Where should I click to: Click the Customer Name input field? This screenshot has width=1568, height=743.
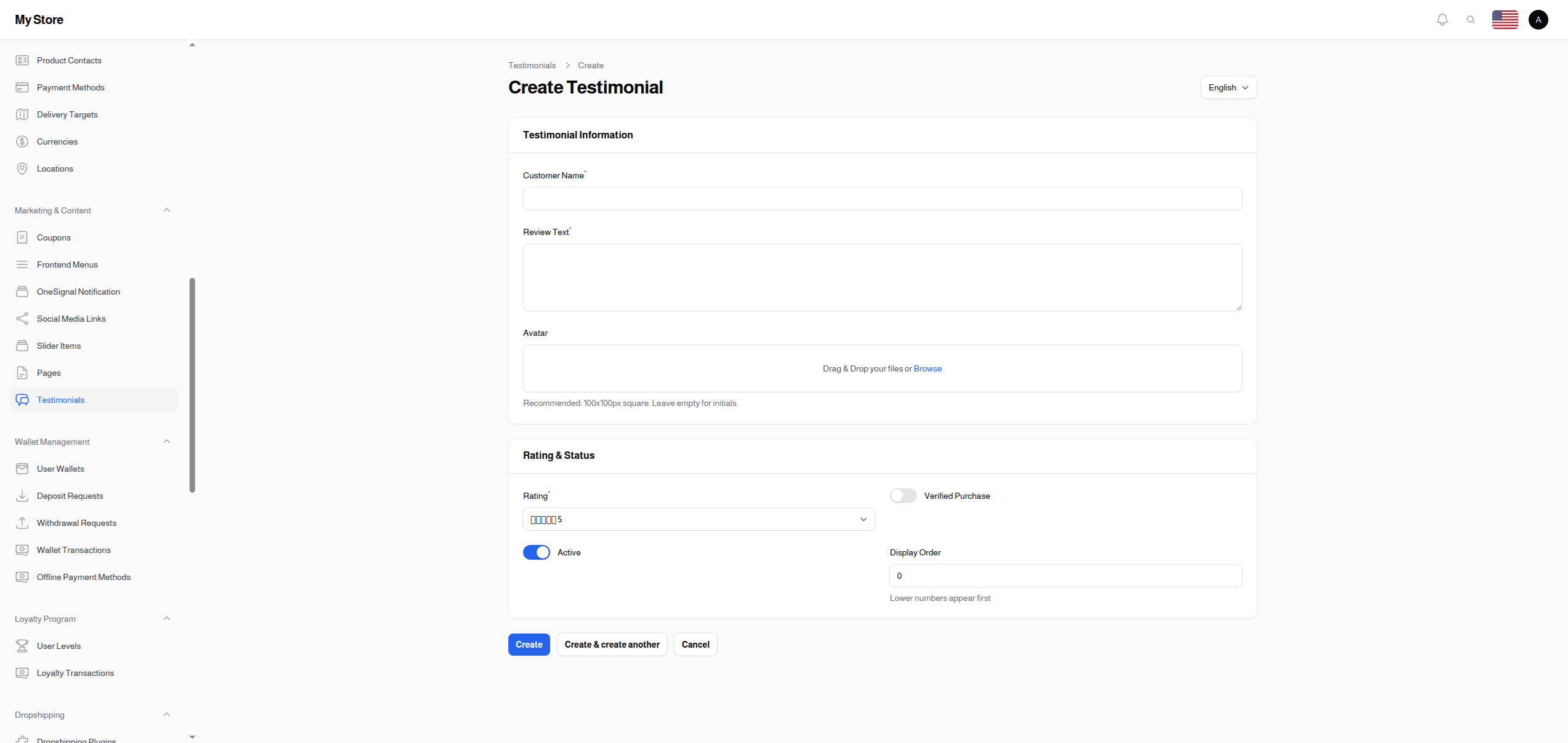tap(882, 199)
